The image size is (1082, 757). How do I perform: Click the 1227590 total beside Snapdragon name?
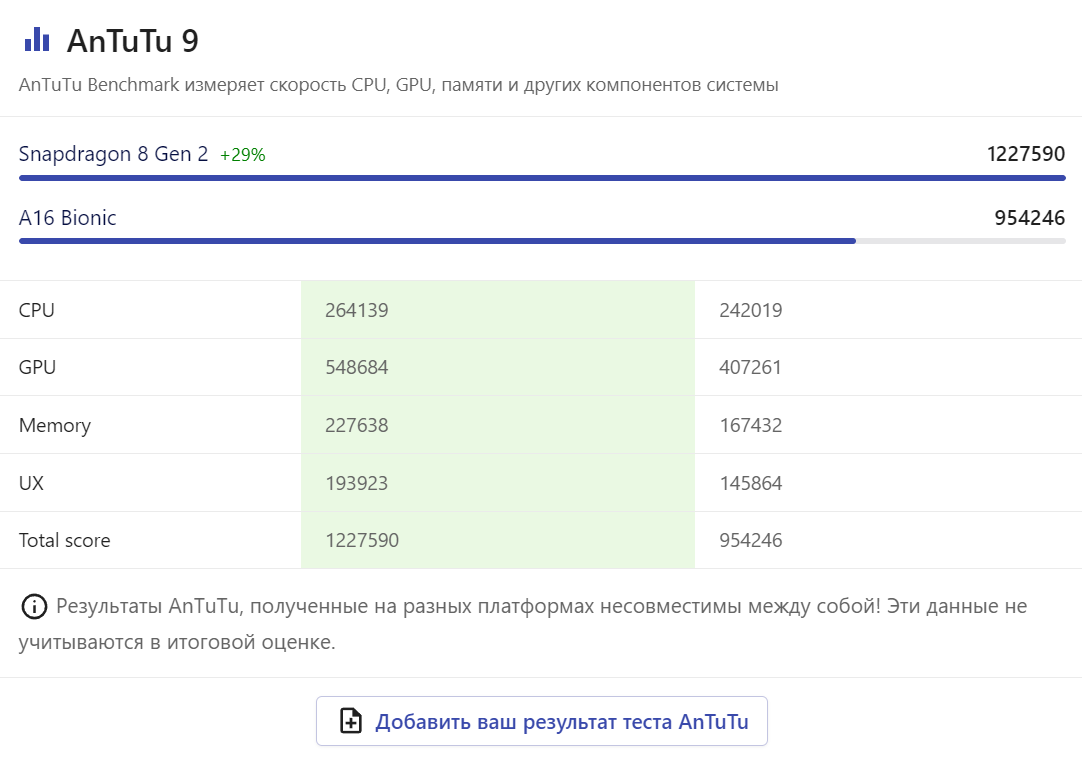click(x=1025, y=154)
